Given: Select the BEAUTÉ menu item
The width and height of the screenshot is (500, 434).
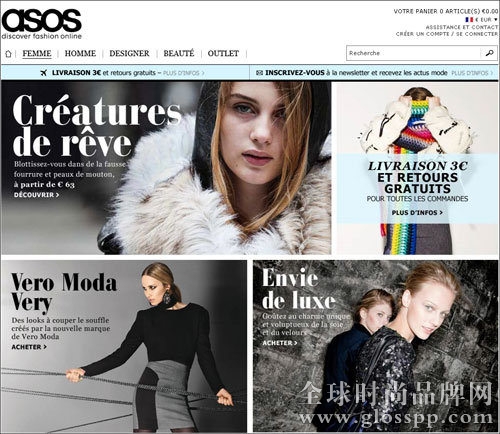Looking at the screenshot, I should click(x=179, y=53).
